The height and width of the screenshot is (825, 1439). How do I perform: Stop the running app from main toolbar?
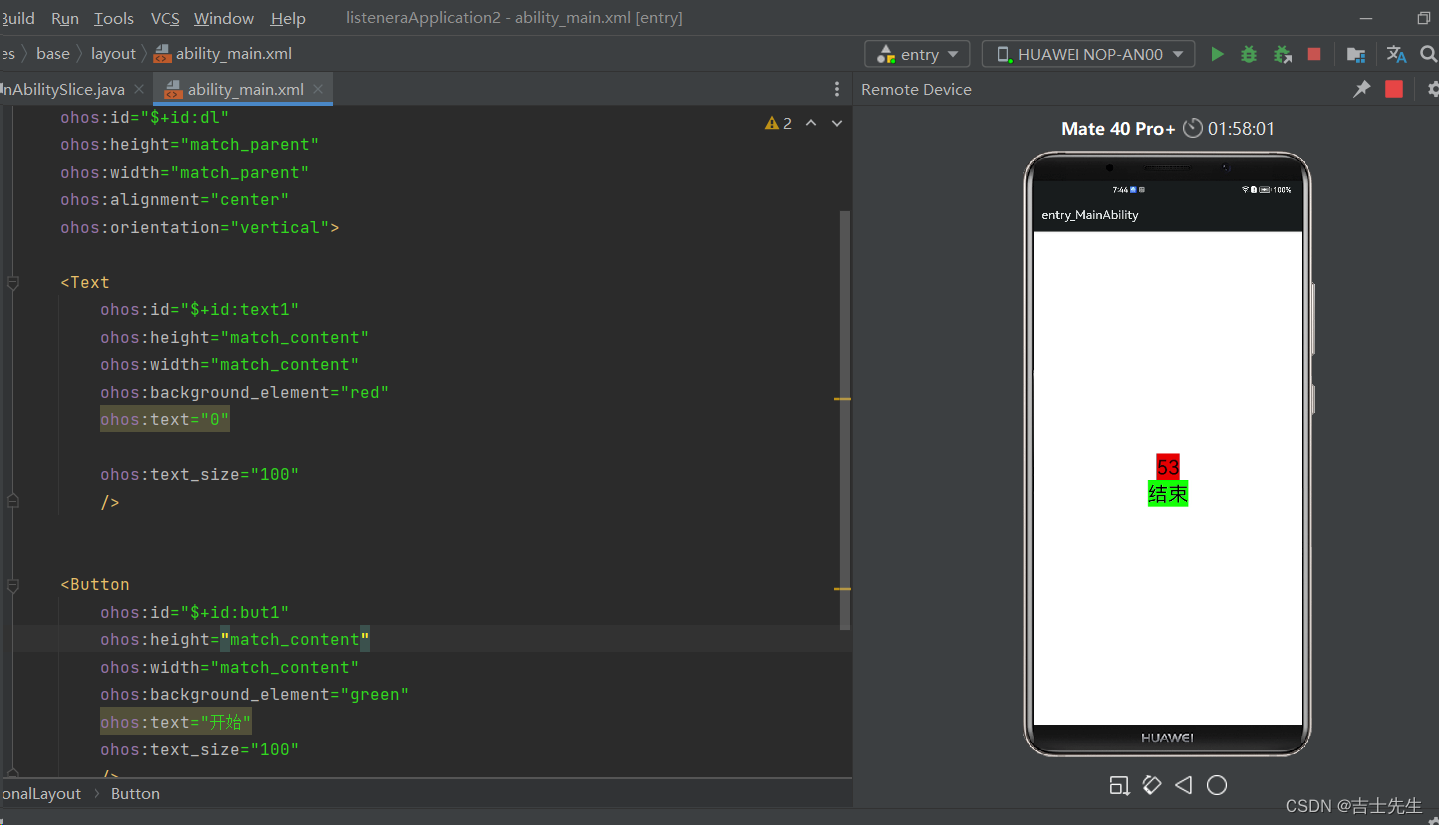point(1314,54)
